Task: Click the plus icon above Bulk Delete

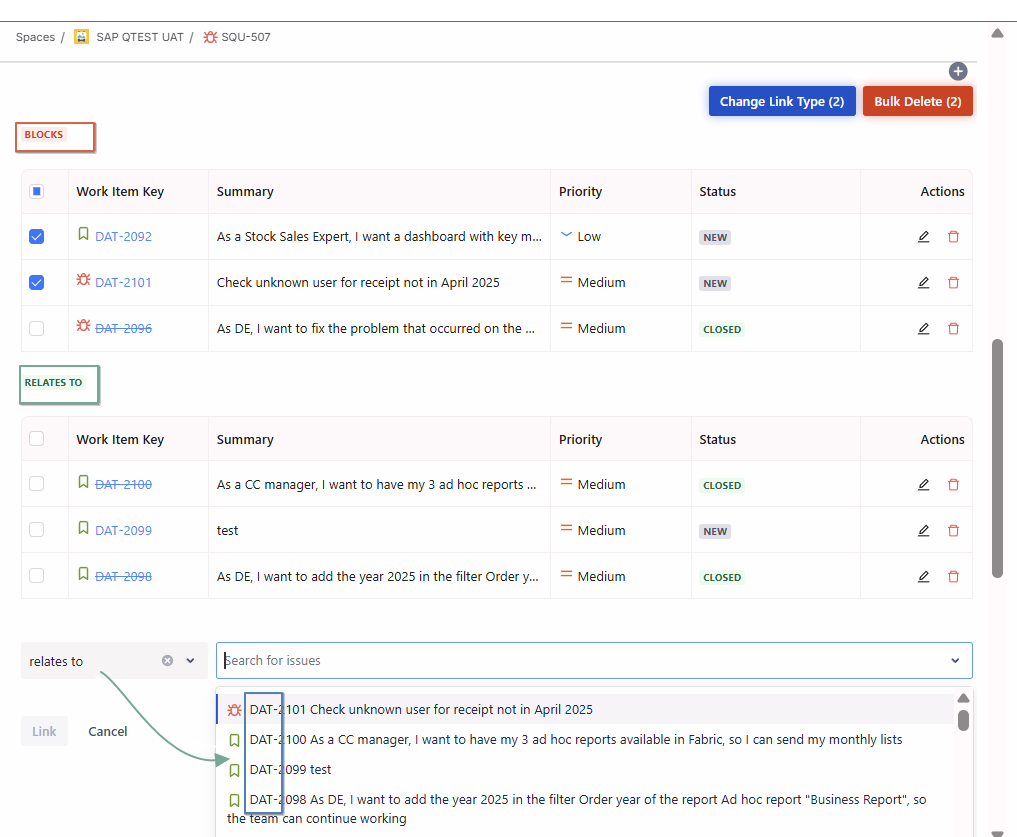Action: [957, 71]
